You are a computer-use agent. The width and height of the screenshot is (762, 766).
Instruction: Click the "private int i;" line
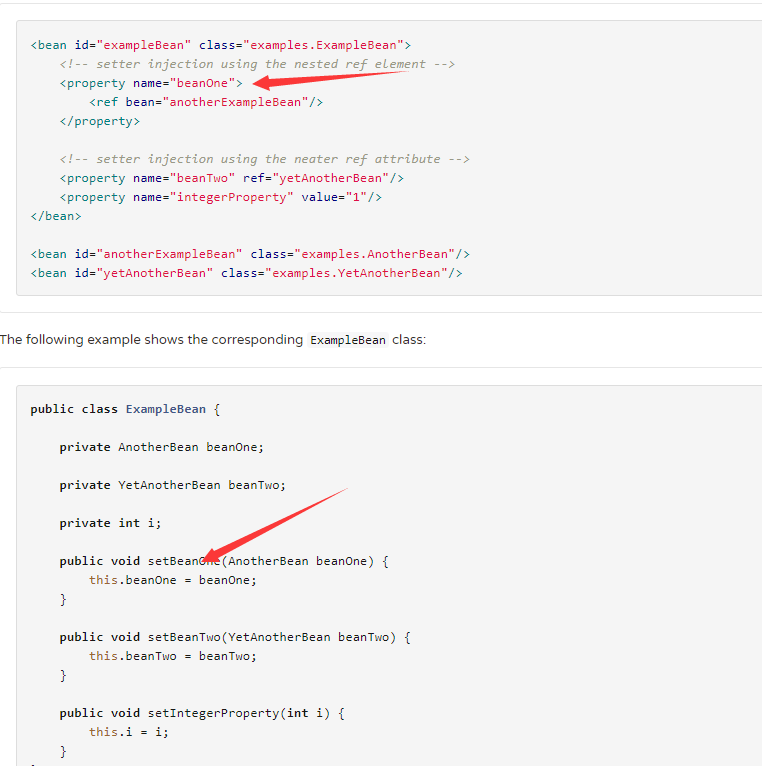click(x=110, y=524)
